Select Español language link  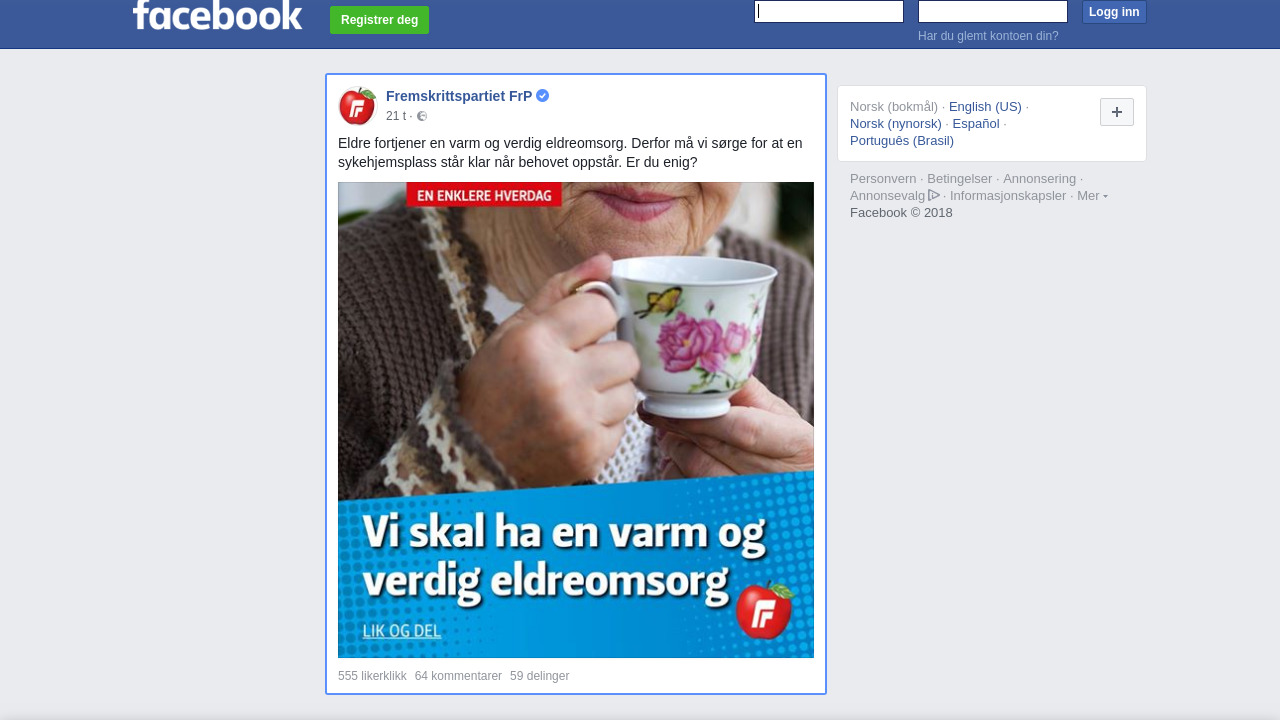coord(976,123)
